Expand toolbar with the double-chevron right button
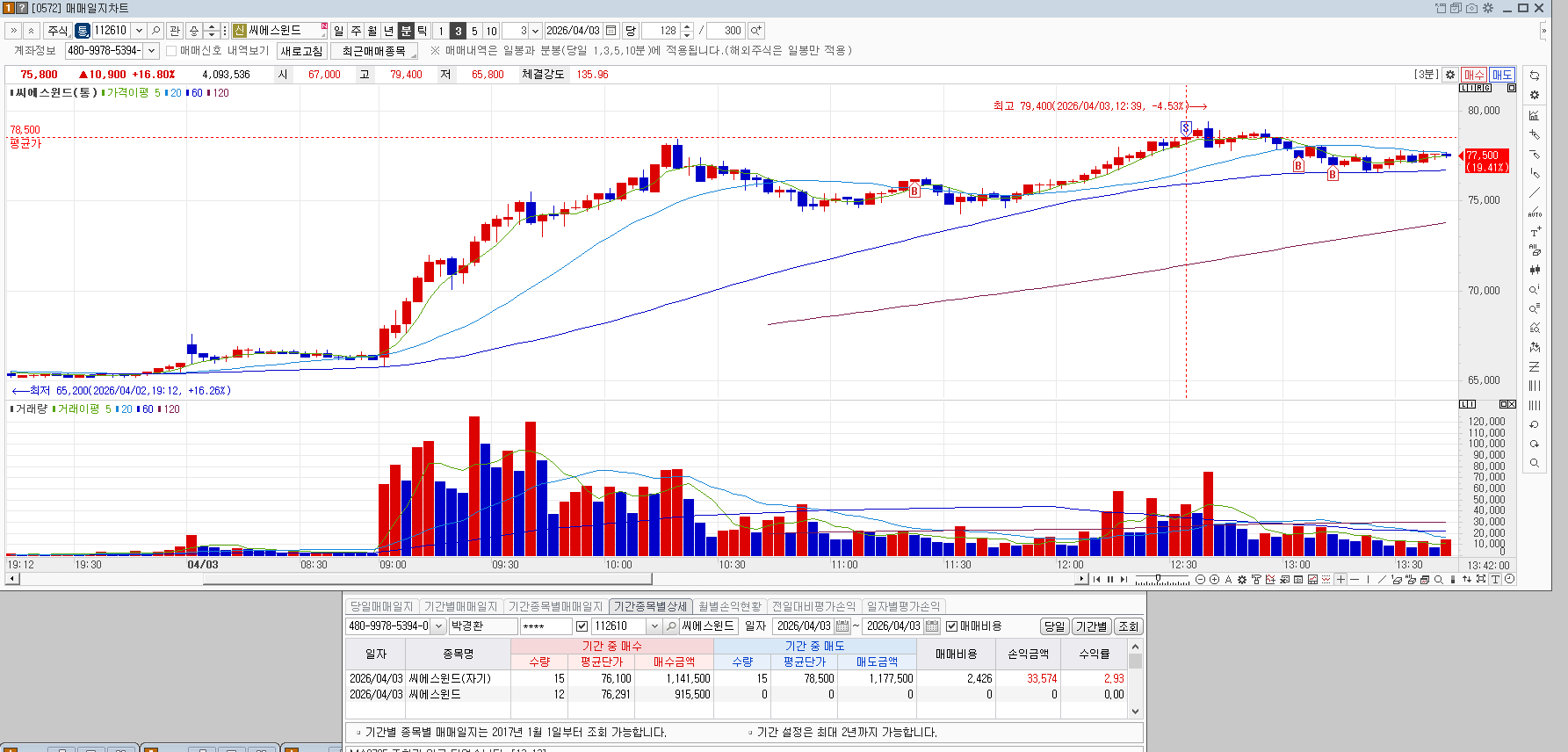The image size is (1568, 752). (x=13, y=31)
